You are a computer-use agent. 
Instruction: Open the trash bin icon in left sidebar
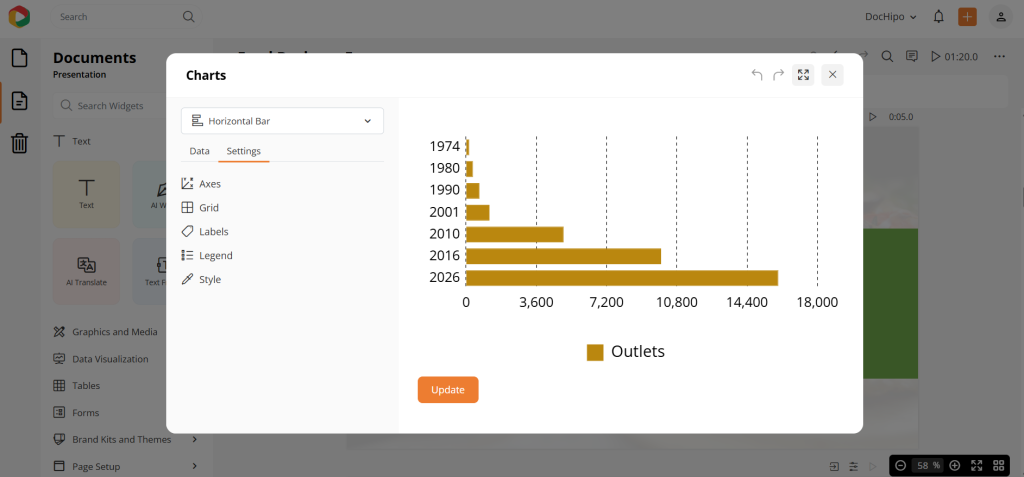click(x=20, y=142)
